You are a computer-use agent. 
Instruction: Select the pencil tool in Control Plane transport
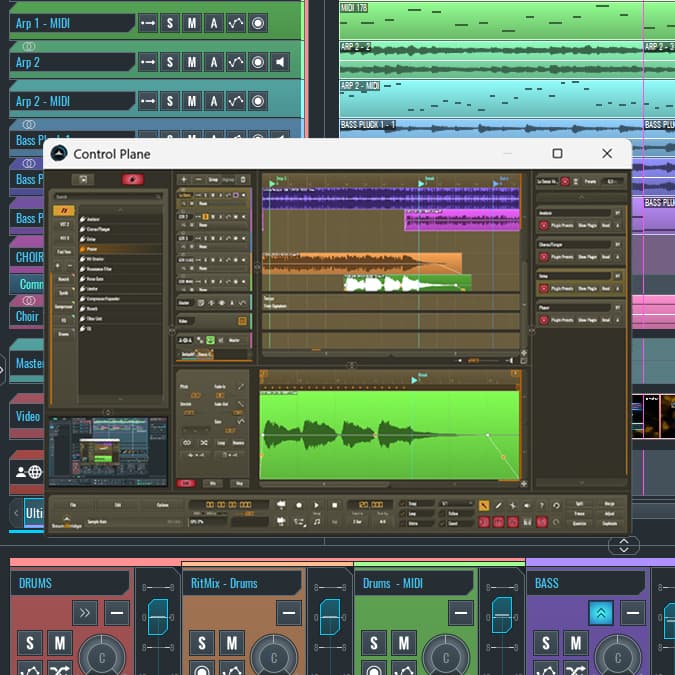coord(498,505)
